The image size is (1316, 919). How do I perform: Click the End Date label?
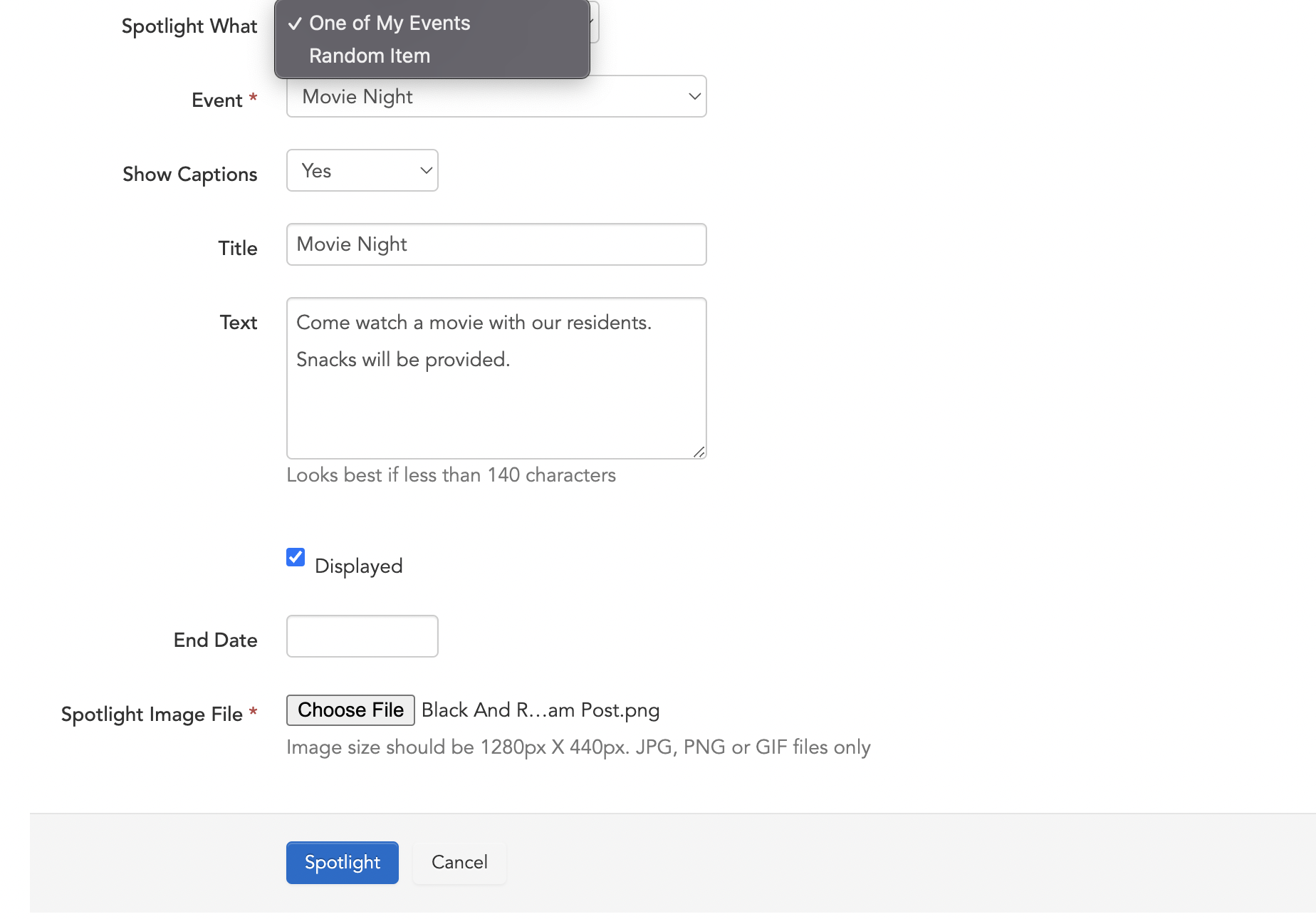point(216,640)
